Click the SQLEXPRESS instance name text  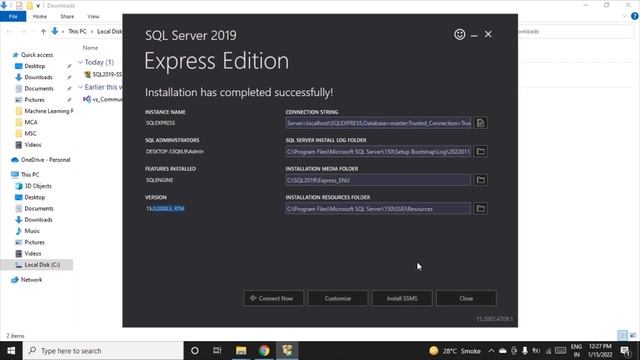tap(160, 123)
